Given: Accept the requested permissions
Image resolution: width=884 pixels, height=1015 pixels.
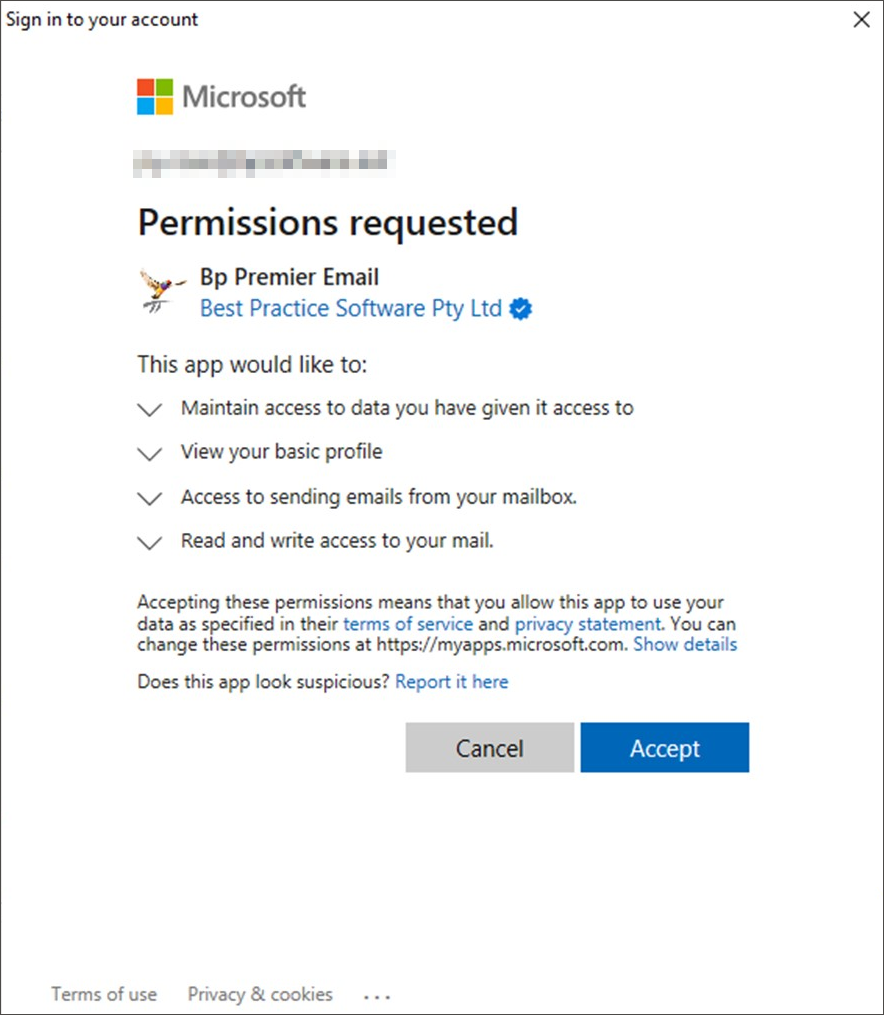Looking at the screenshot, I should (x=665, y=748).
